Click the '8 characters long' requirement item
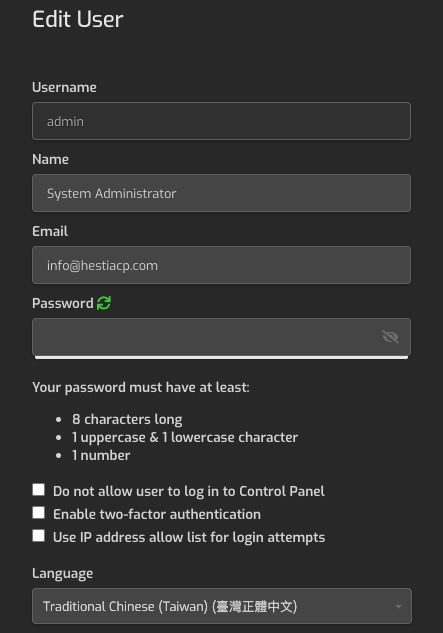Image resolution: width=443 pixels, height=633 pixels. tap(127, 419)
